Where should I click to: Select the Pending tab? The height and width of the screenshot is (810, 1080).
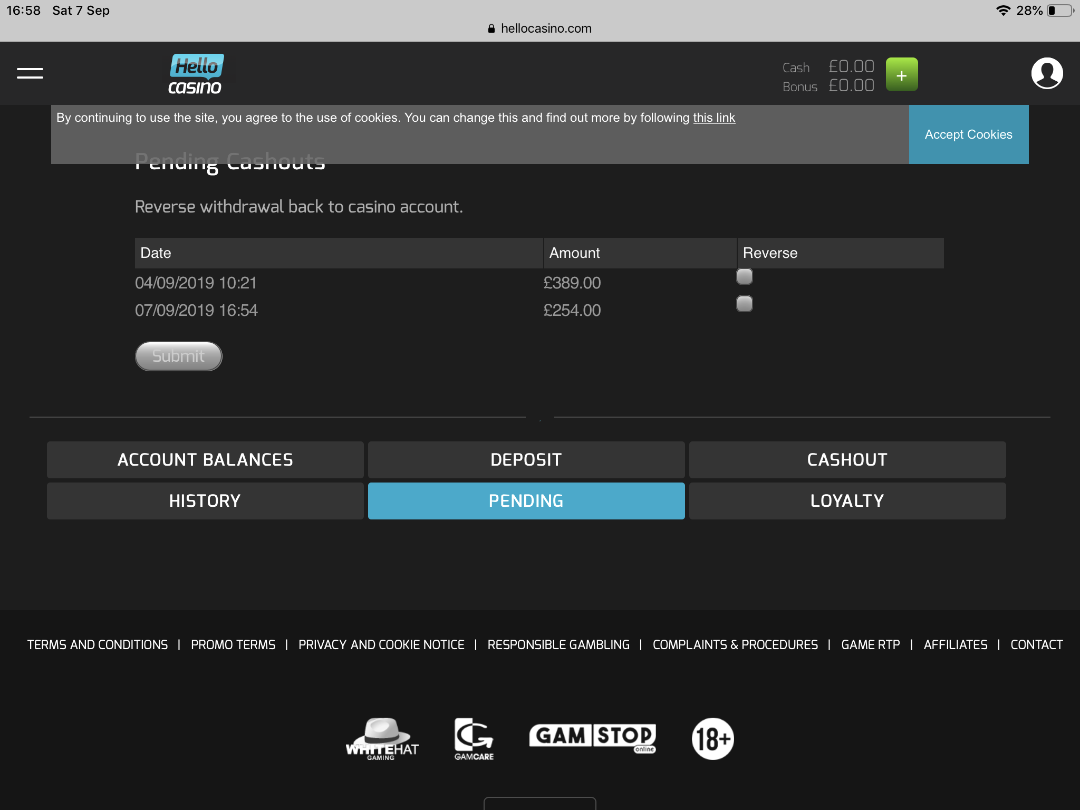(526, 501)
